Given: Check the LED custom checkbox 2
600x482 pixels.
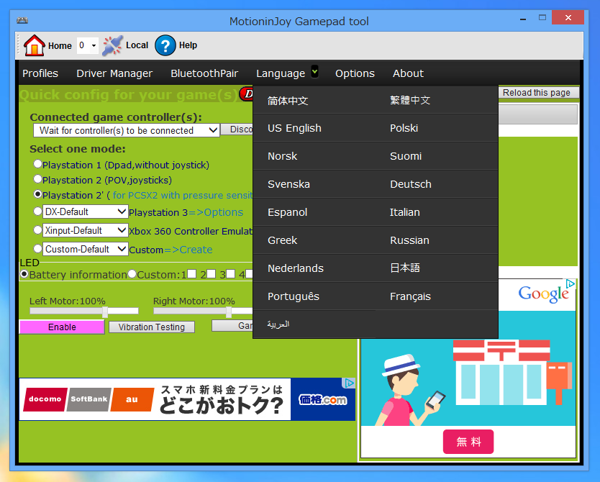Looking at the screenshot, I should (x=211, y=274).
